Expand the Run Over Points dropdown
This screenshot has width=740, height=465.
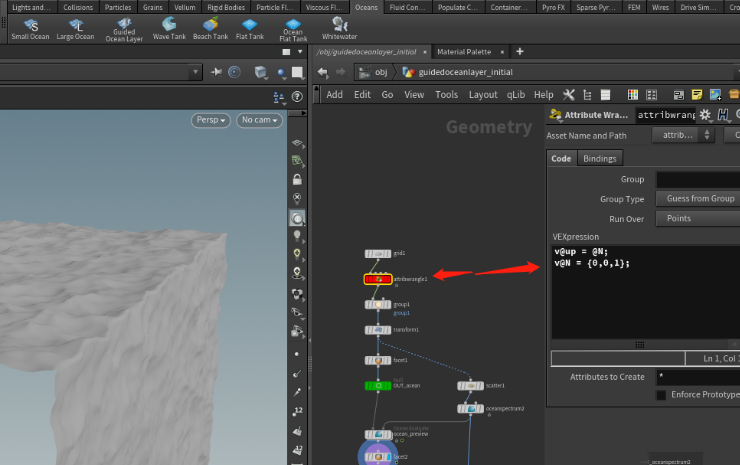[x=698, y=219]
